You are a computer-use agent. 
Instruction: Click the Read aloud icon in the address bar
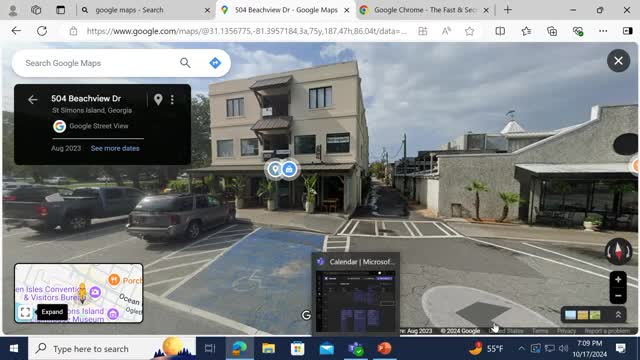[x=446, y=31]
